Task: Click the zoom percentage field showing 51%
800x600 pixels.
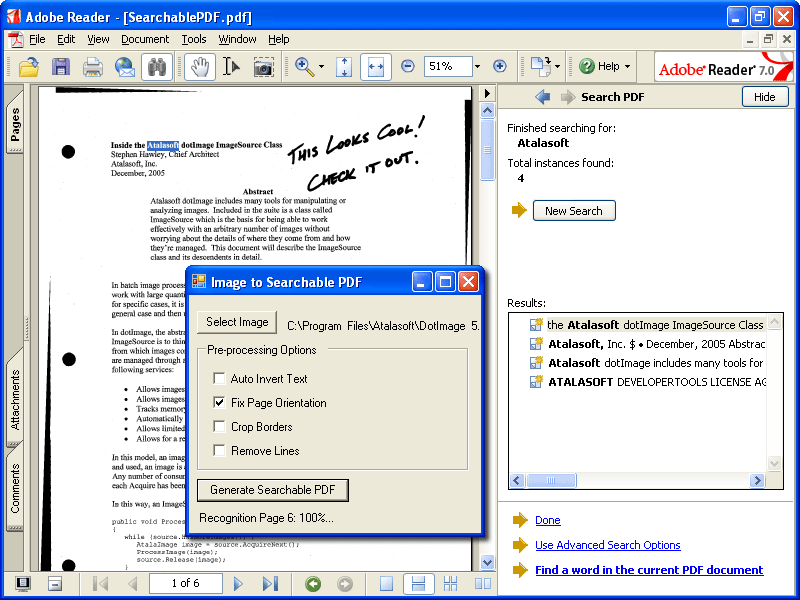Action: [447, 66]
